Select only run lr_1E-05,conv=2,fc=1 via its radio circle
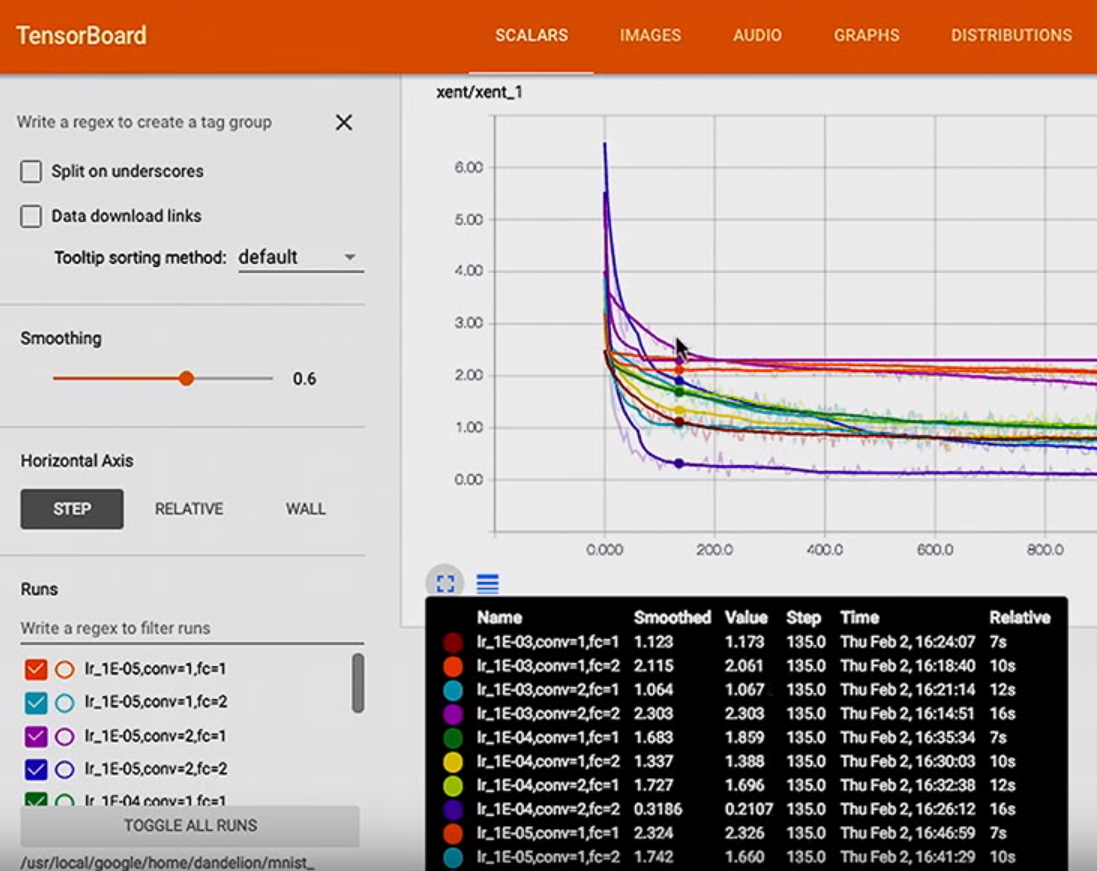 (x=64, y=736)
